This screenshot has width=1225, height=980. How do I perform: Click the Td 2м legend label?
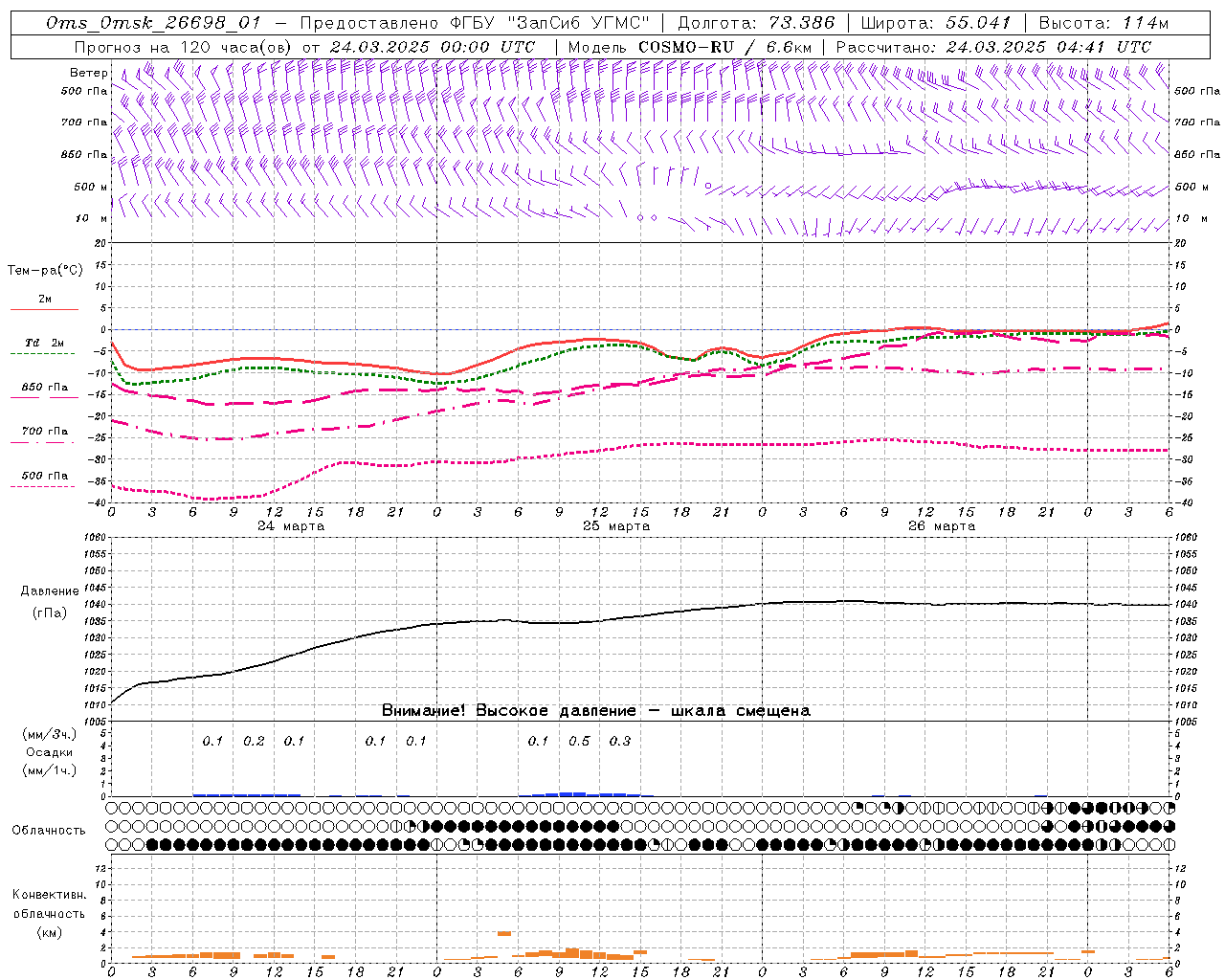point(44,343)
